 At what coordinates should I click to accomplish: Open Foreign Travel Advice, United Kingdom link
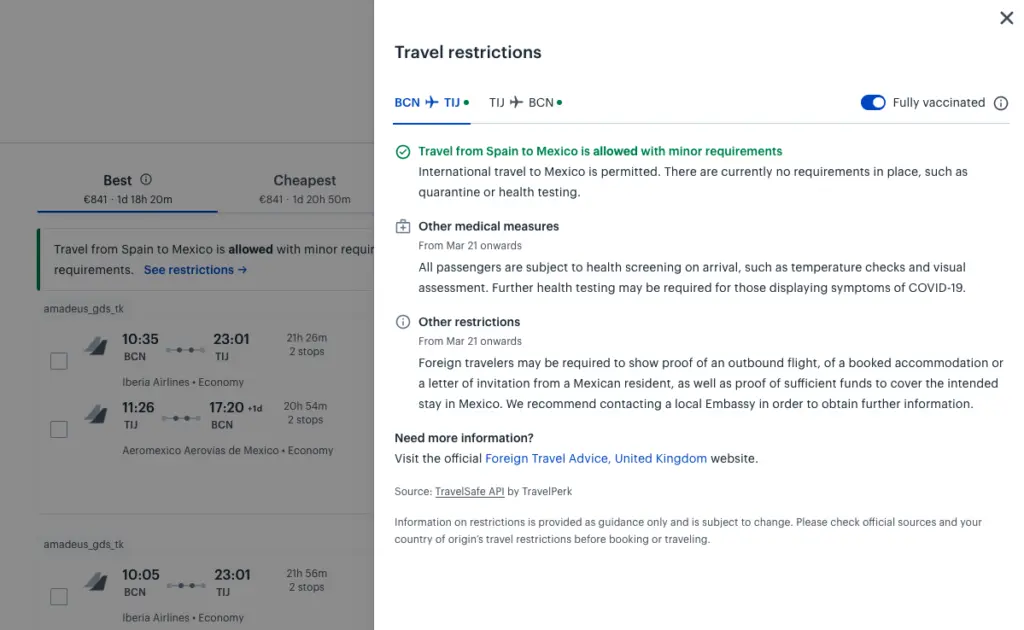click(x=596, y=459)
